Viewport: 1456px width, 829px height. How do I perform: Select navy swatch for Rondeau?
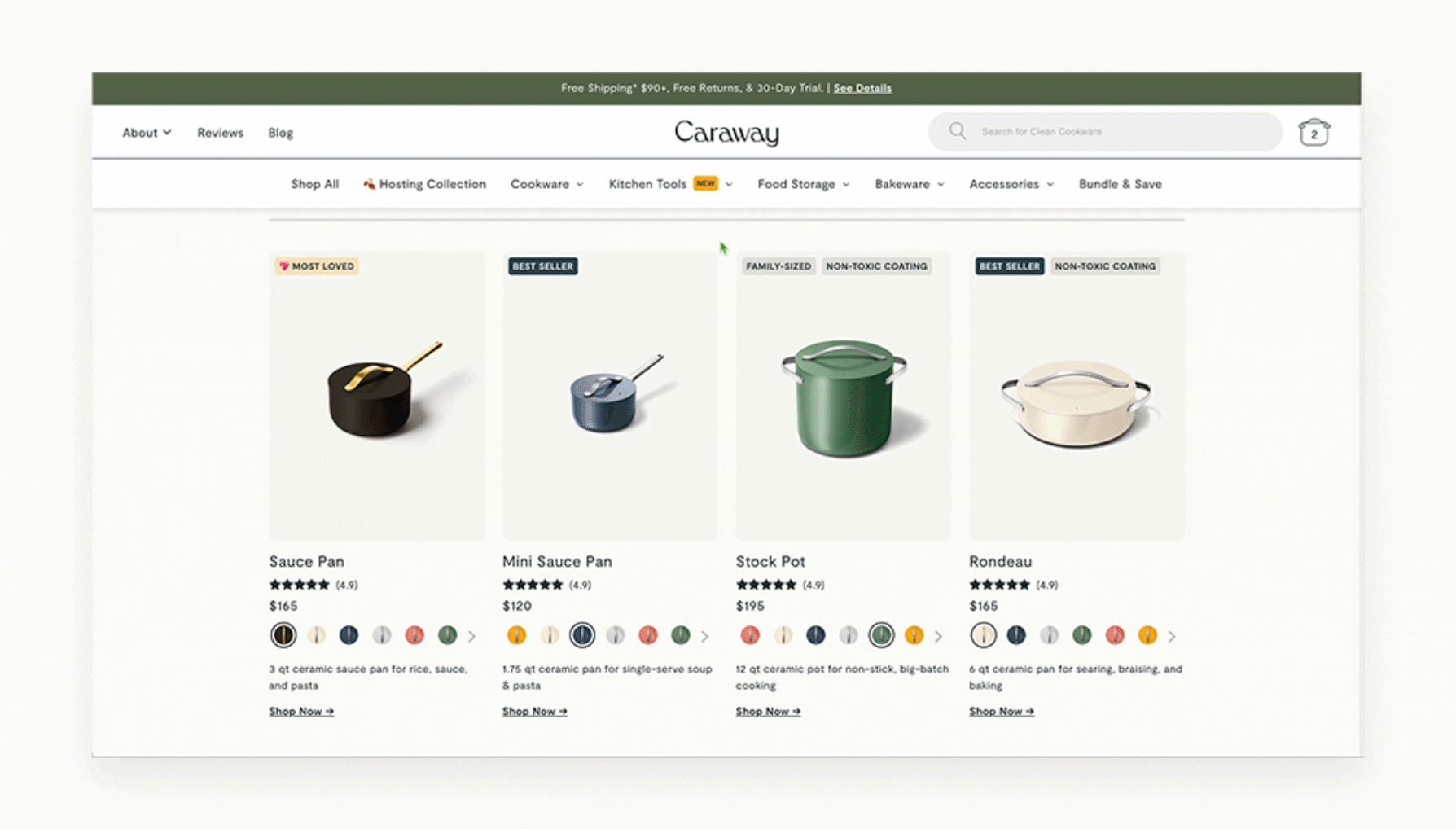click(x=1016, y=634)
